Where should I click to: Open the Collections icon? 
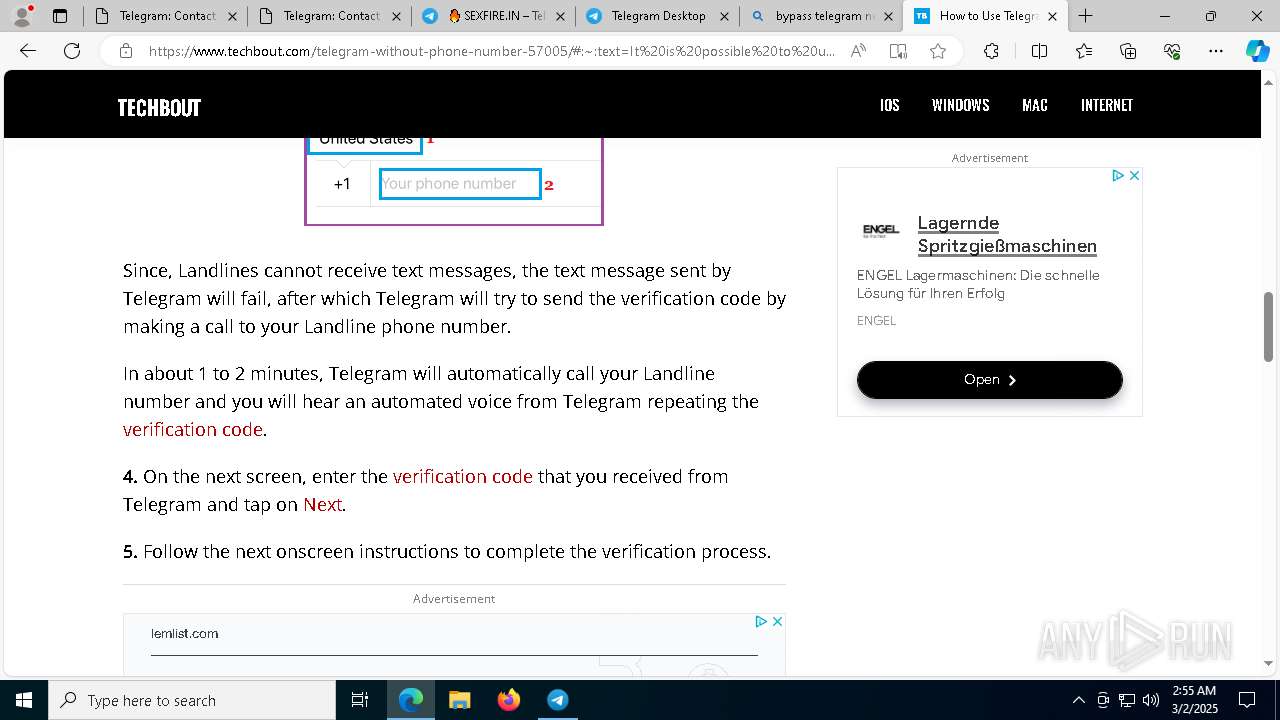point(1128,51)
